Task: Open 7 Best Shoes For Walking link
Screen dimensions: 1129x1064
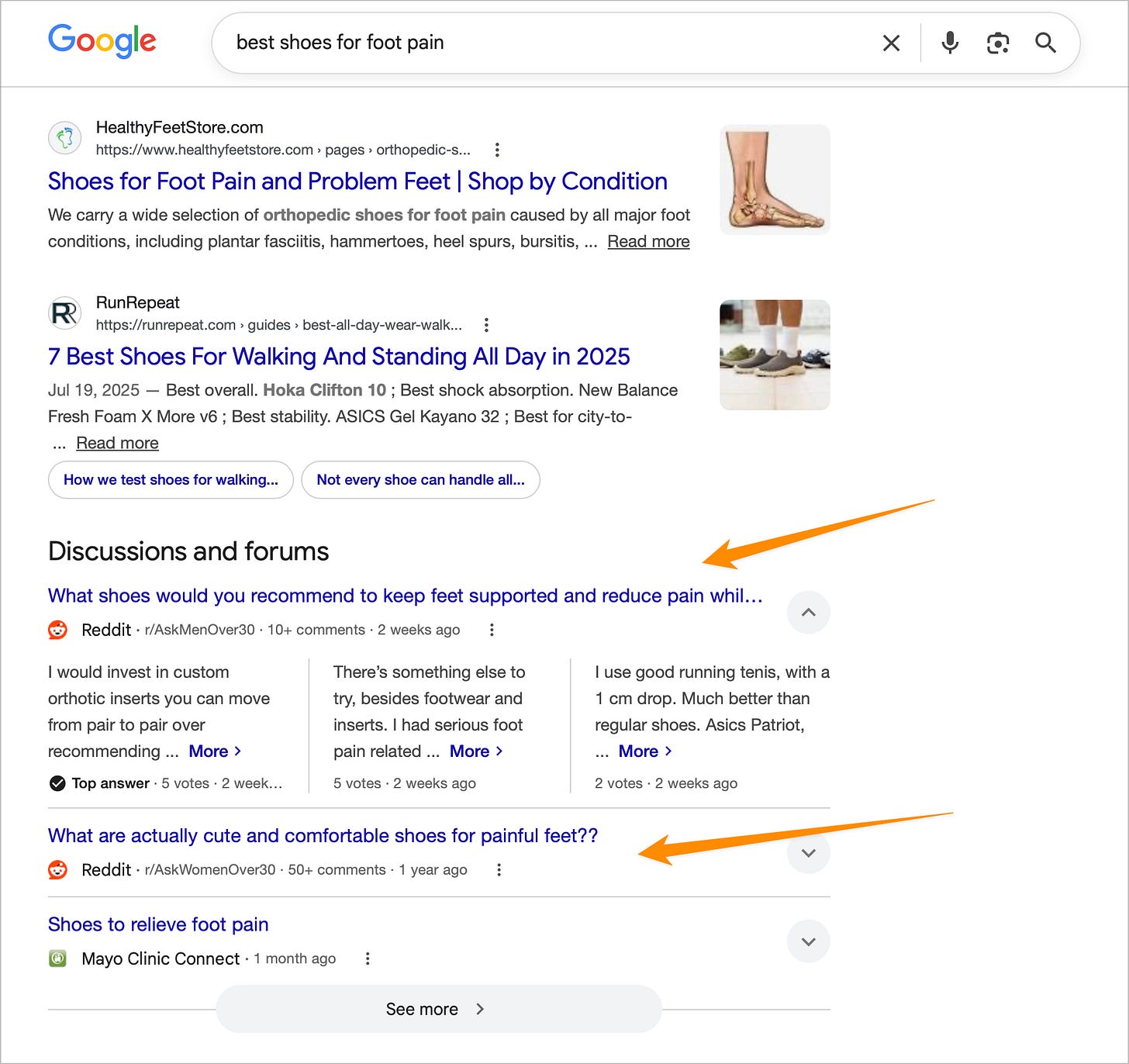Action: 339,357
